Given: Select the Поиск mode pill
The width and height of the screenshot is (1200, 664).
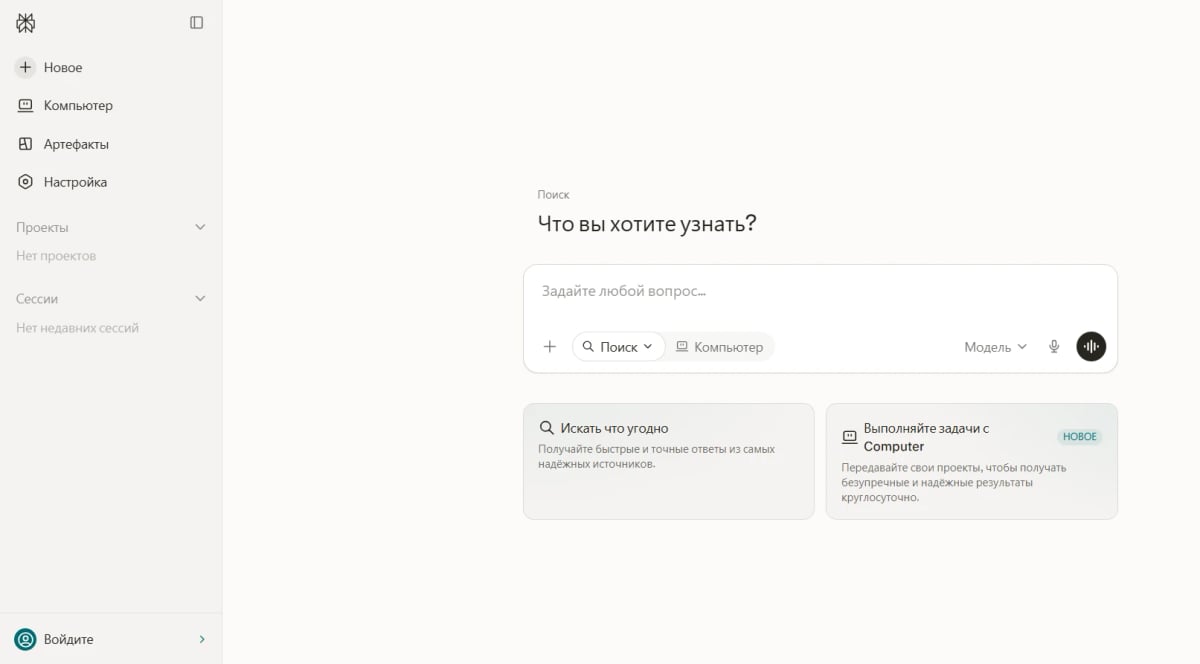Looking at the screenshot, I should tap(618, 347).
